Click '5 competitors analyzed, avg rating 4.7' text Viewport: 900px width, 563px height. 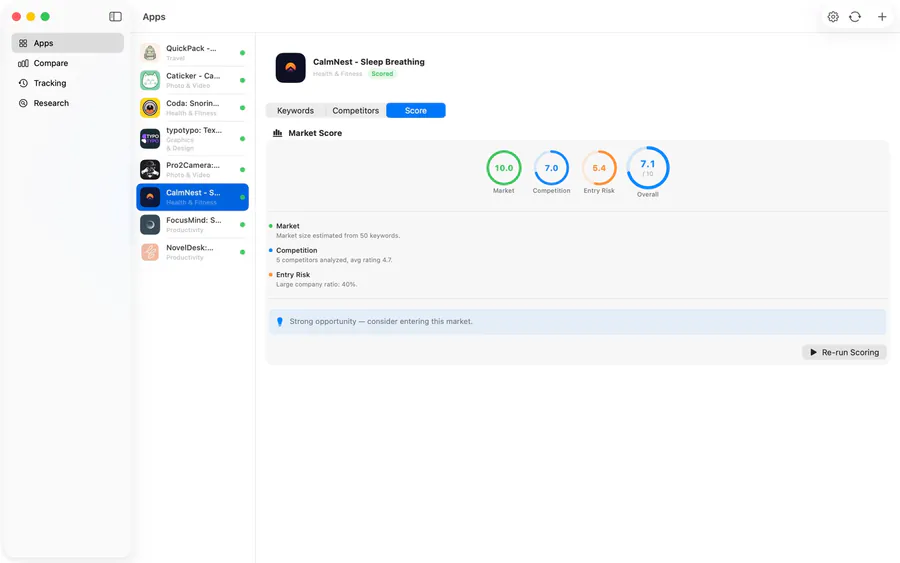click(x=334, y=260)
